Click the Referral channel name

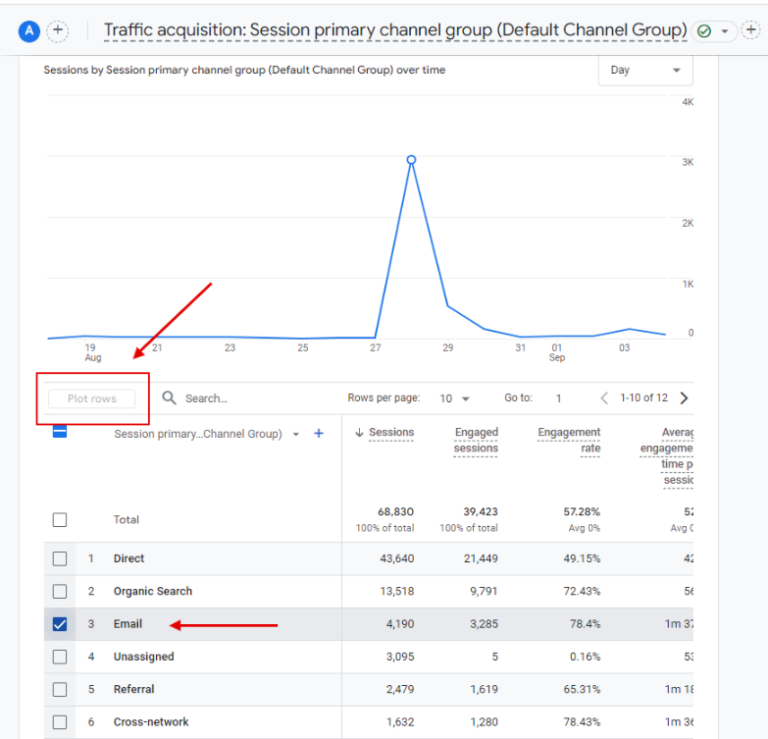pos(134,690)
